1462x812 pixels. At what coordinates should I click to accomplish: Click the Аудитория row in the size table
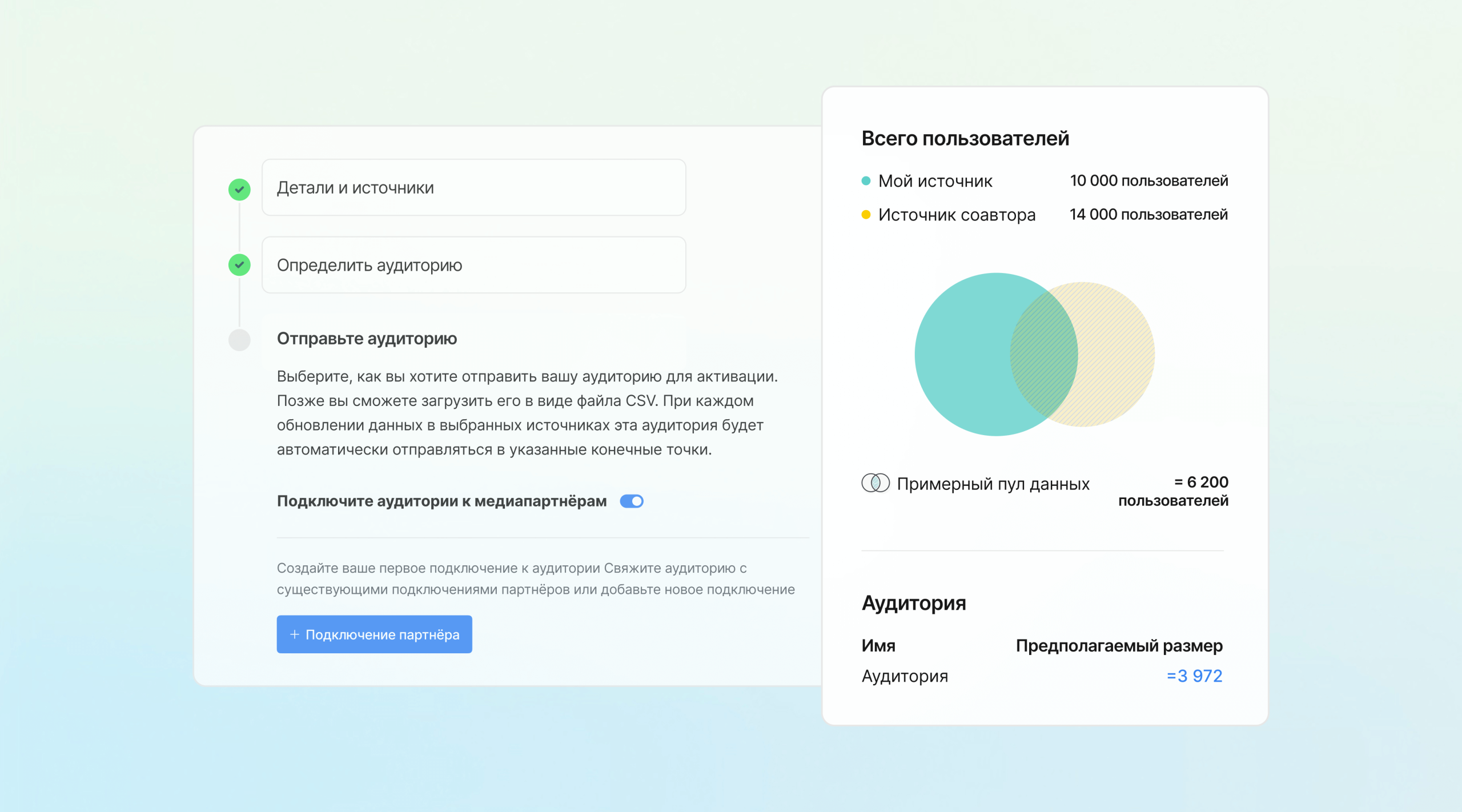click(904, 676)
